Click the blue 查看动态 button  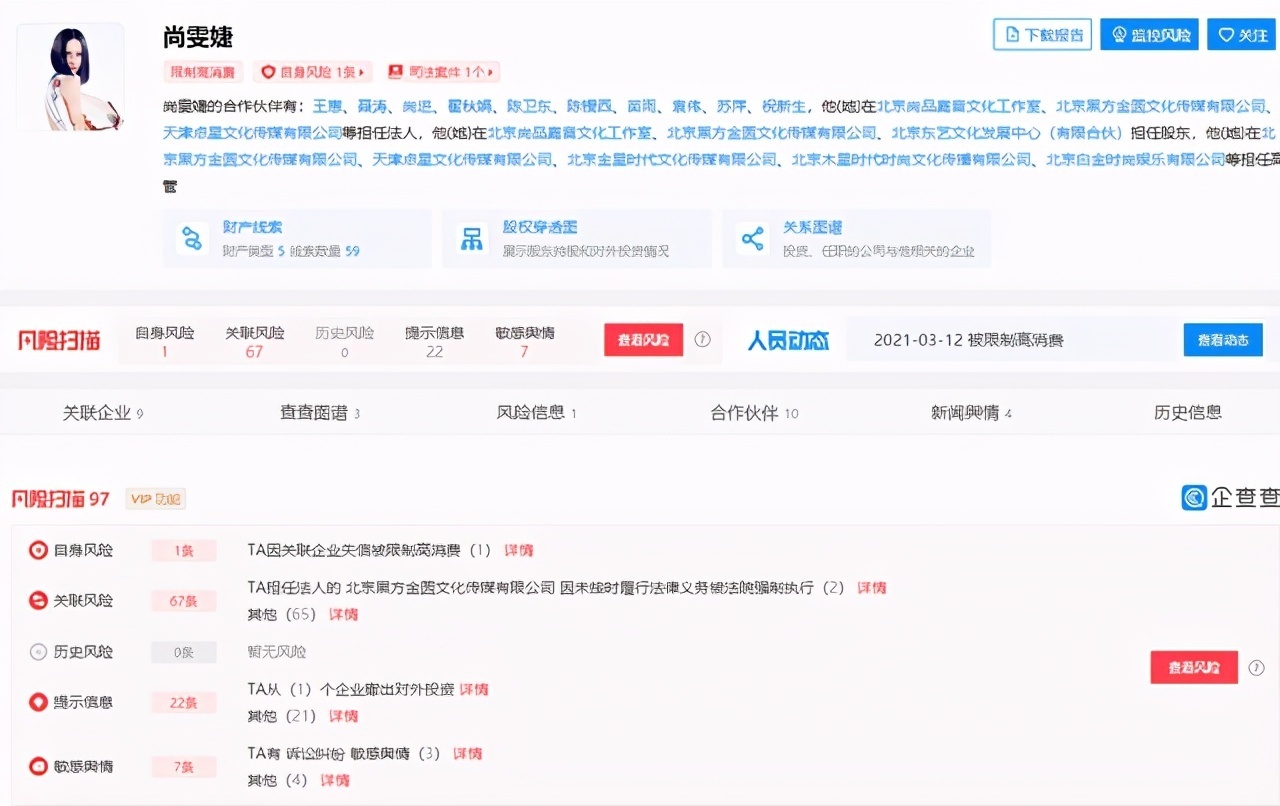coord(1222,340)
